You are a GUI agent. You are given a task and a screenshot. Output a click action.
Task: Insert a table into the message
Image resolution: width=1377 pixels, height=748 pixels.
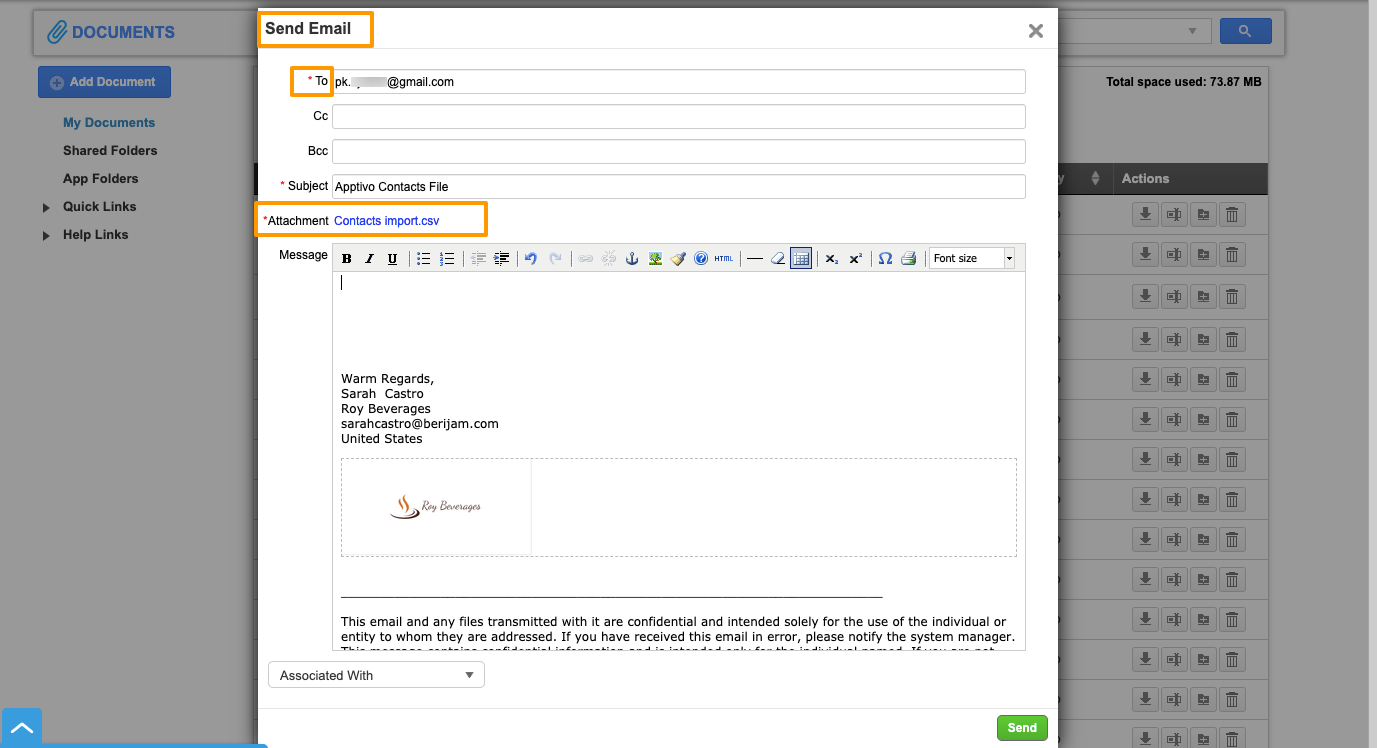point(800,259)
